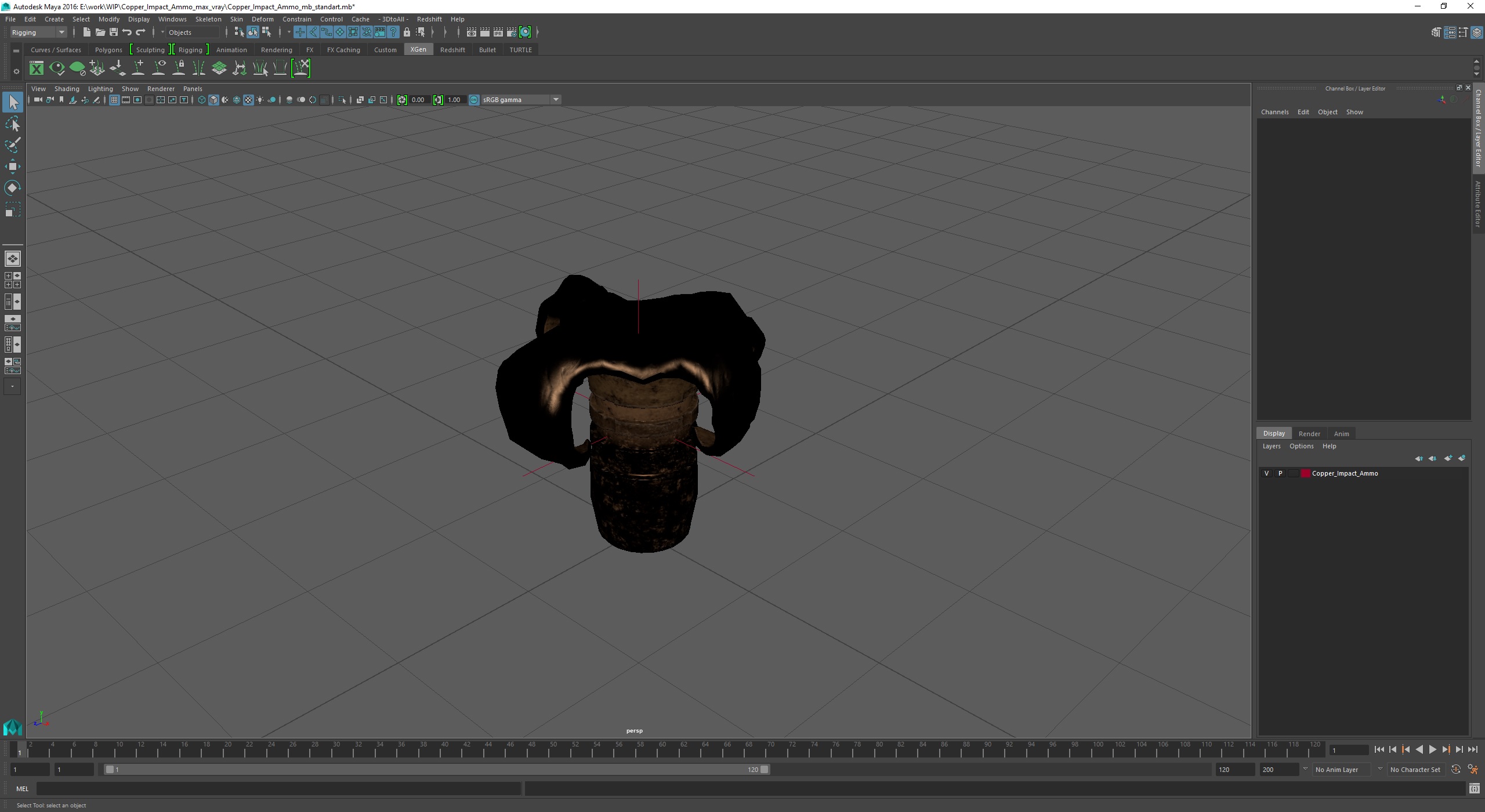Open a scene with folder icon
Viewport: 1485px width, 812px height.
100,32
